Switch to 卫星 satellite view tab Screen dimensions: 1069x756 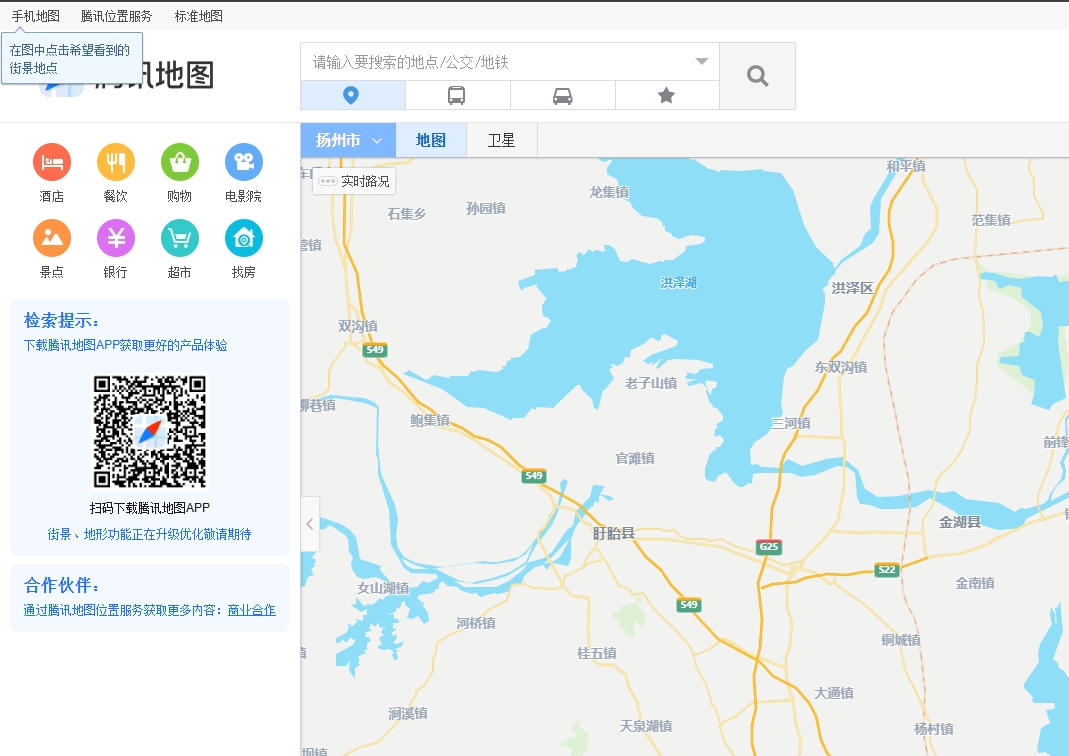click(x=502, y=140)
